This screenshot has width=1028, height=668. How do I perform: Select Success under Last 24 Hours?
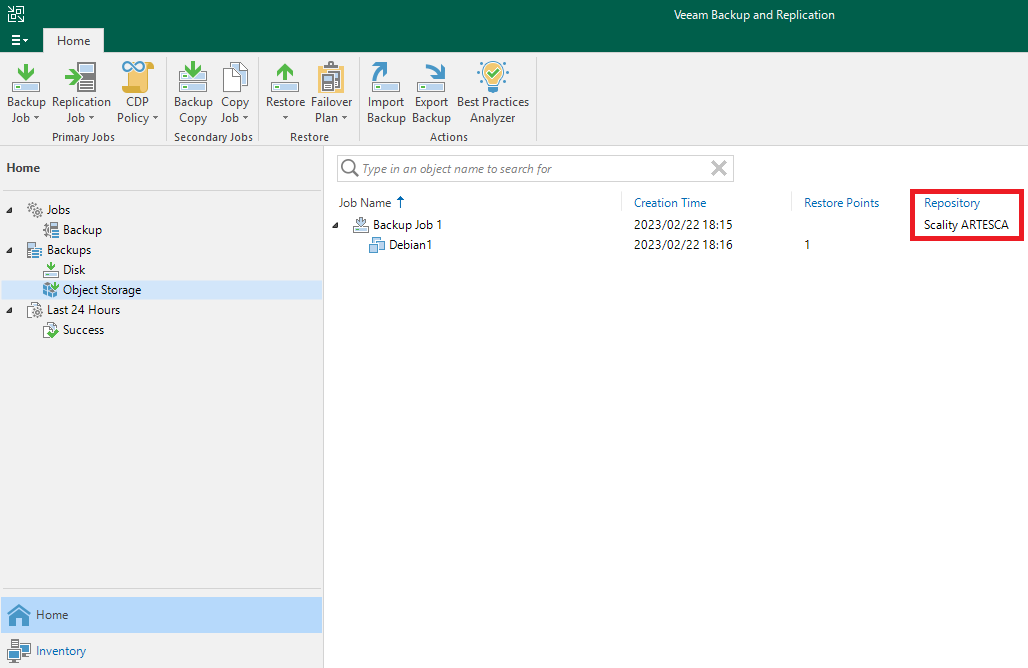pos(83,330)
